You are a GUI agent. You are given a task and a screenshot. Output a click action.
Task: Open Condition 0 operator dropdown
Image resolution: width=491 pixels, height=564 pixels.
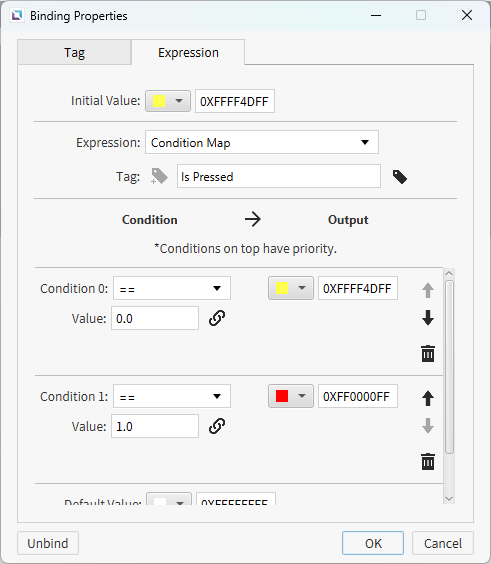coord(172,288)
